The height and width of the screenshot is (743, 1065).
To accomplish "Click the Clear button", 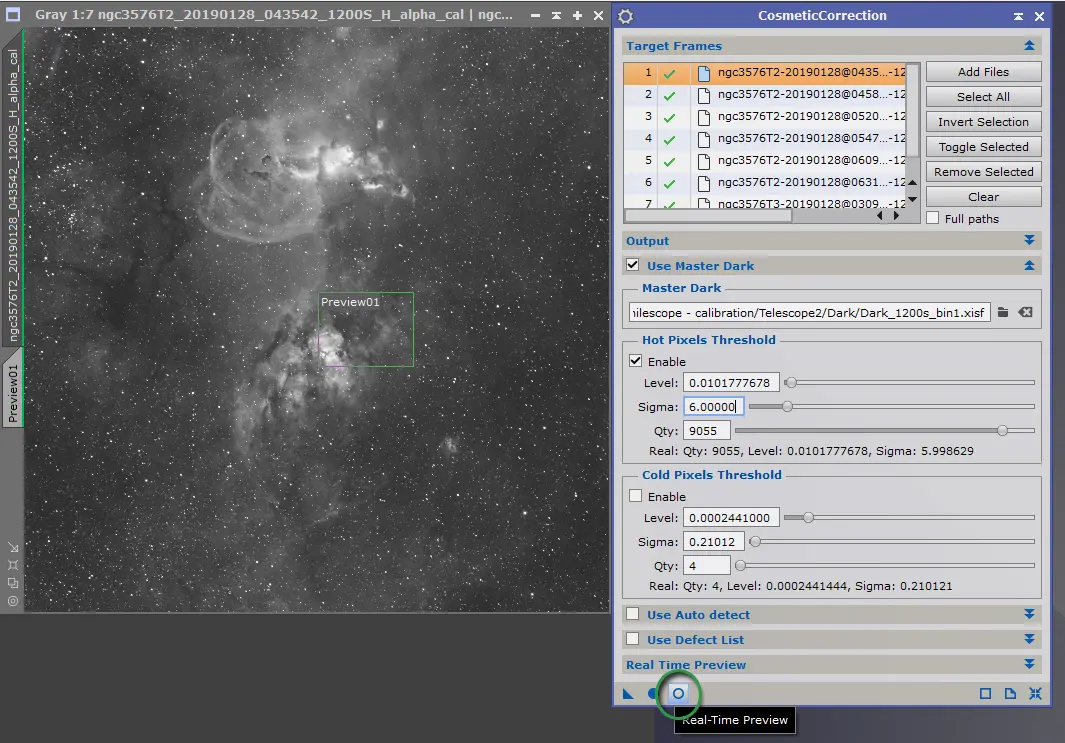I will coord(983,197).
